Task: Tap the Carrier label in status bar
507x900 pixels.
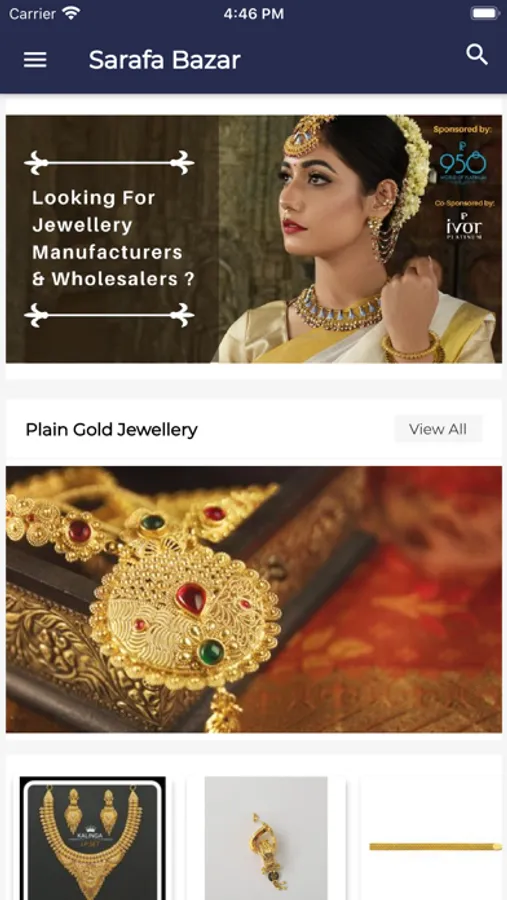Action: click(x=32, y=14)
